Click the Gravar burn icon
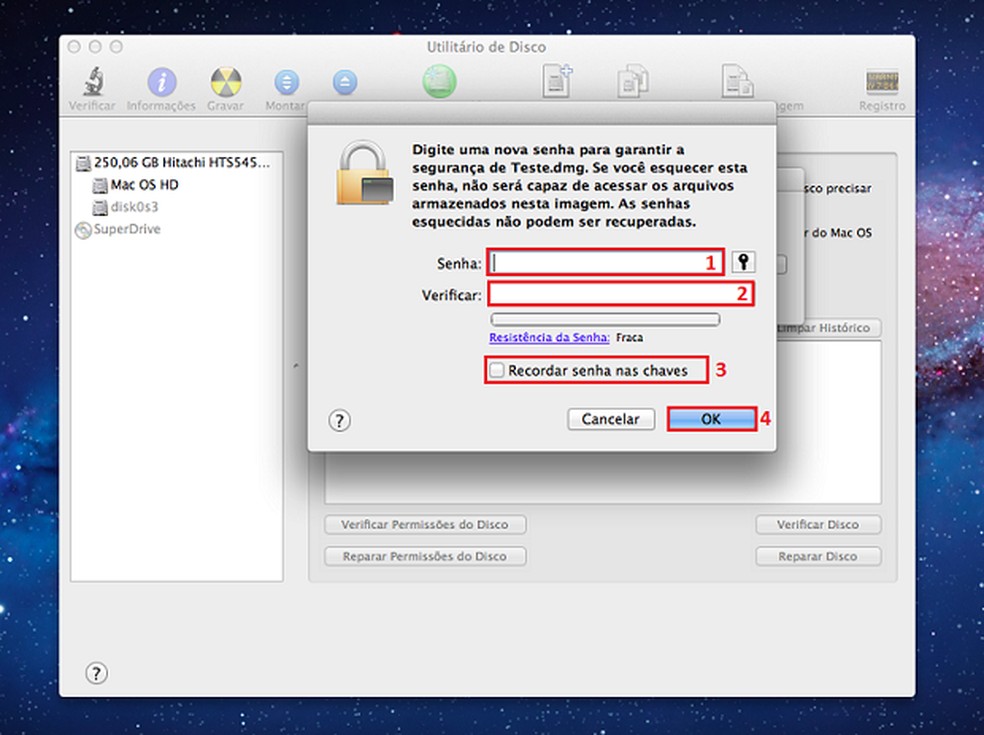 226,82
